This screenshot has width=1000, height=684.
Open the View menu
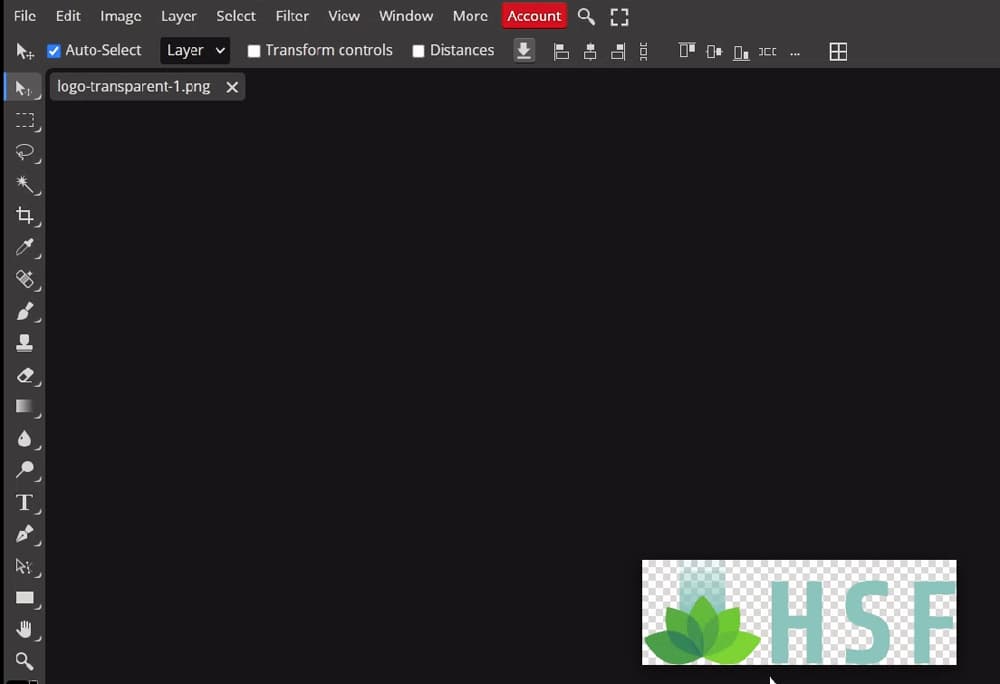[x=344, y=16]
